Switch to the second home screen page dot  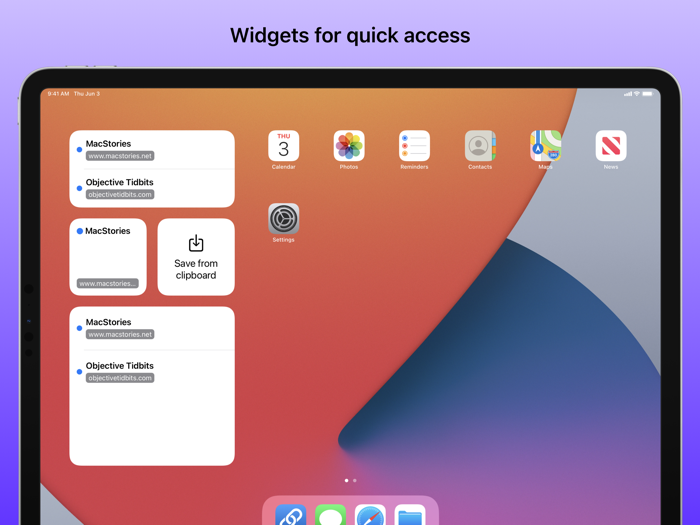click(355, 481)
